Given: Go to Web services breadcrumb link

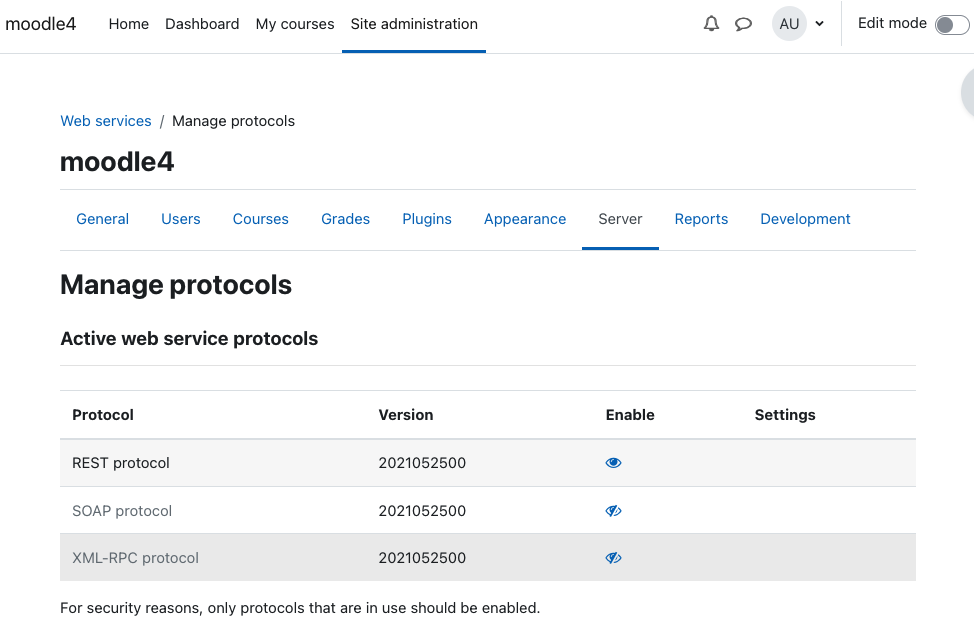Looking at the screenshot, I should click(106, 121).
